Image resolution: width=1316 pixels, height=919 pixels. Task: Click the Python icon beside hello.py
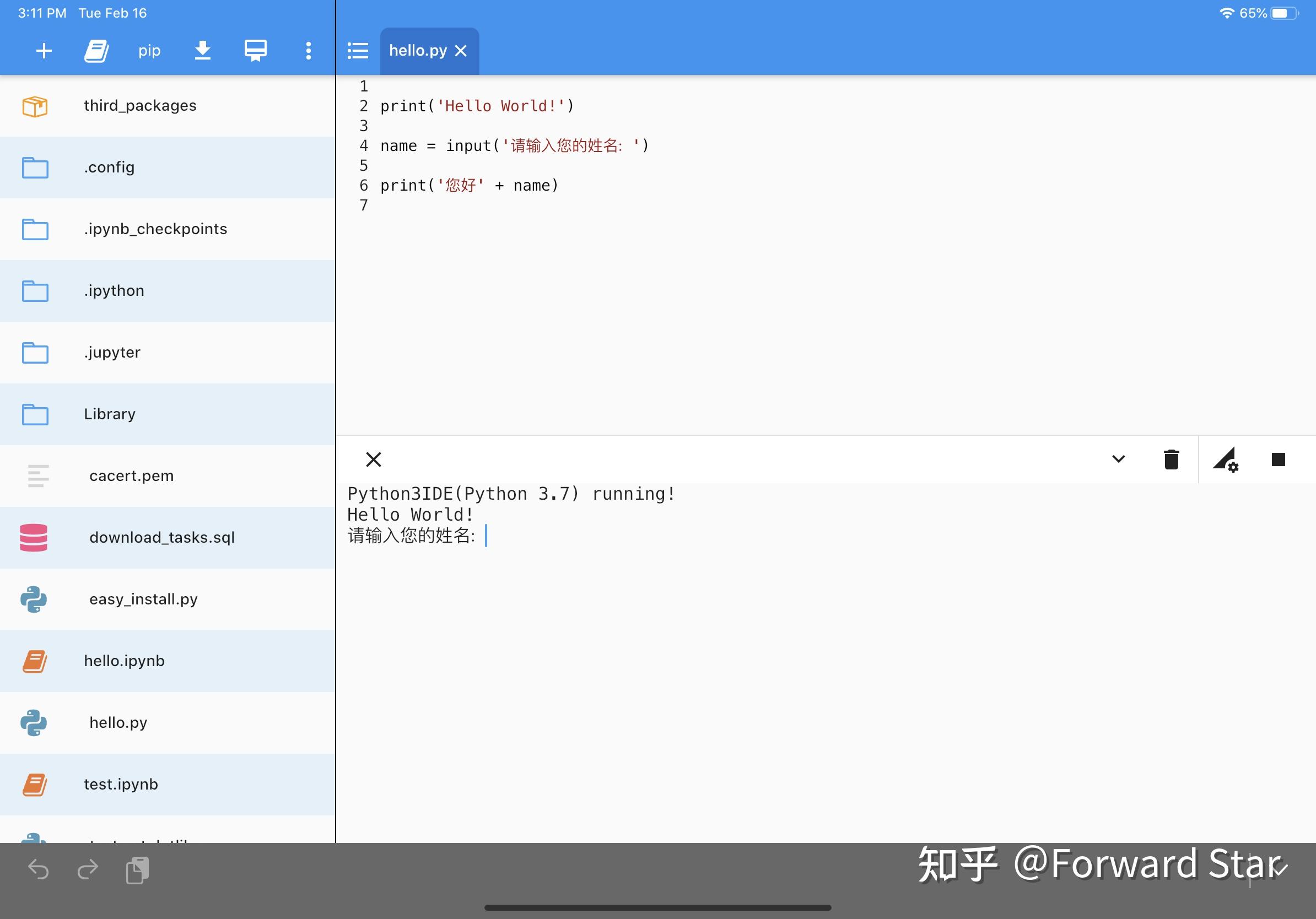tap(34, 722)
